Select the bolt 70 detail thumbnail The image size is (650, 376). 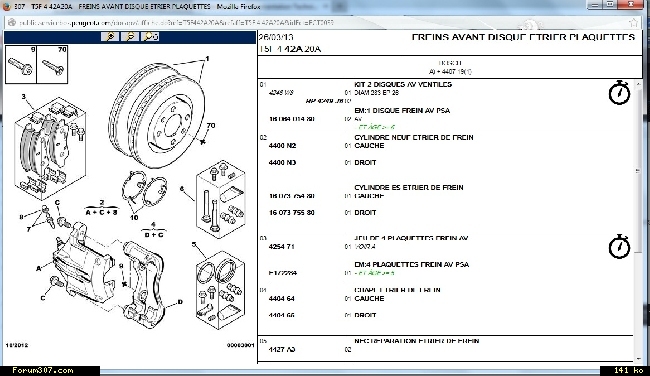pyautogui.click(x=52, y=64)
